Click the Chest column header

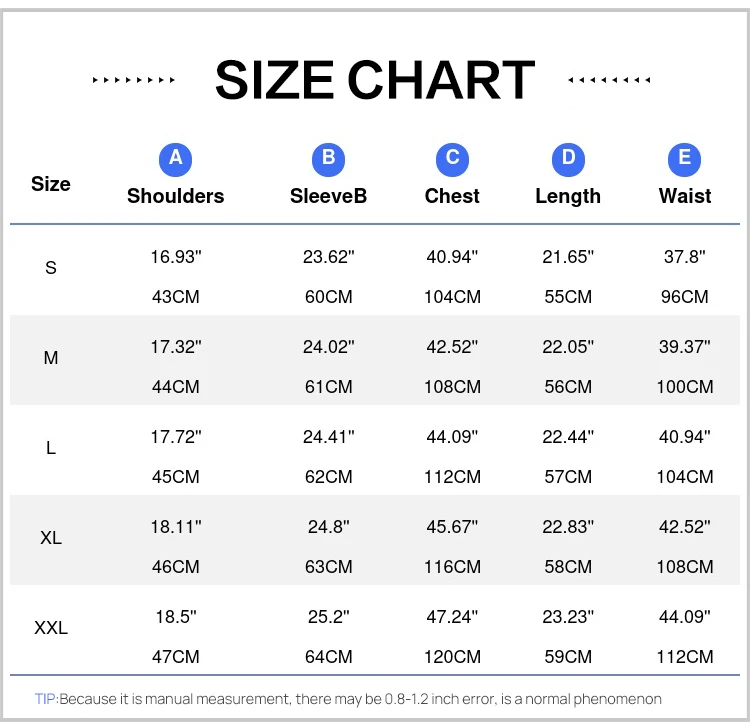452,196
